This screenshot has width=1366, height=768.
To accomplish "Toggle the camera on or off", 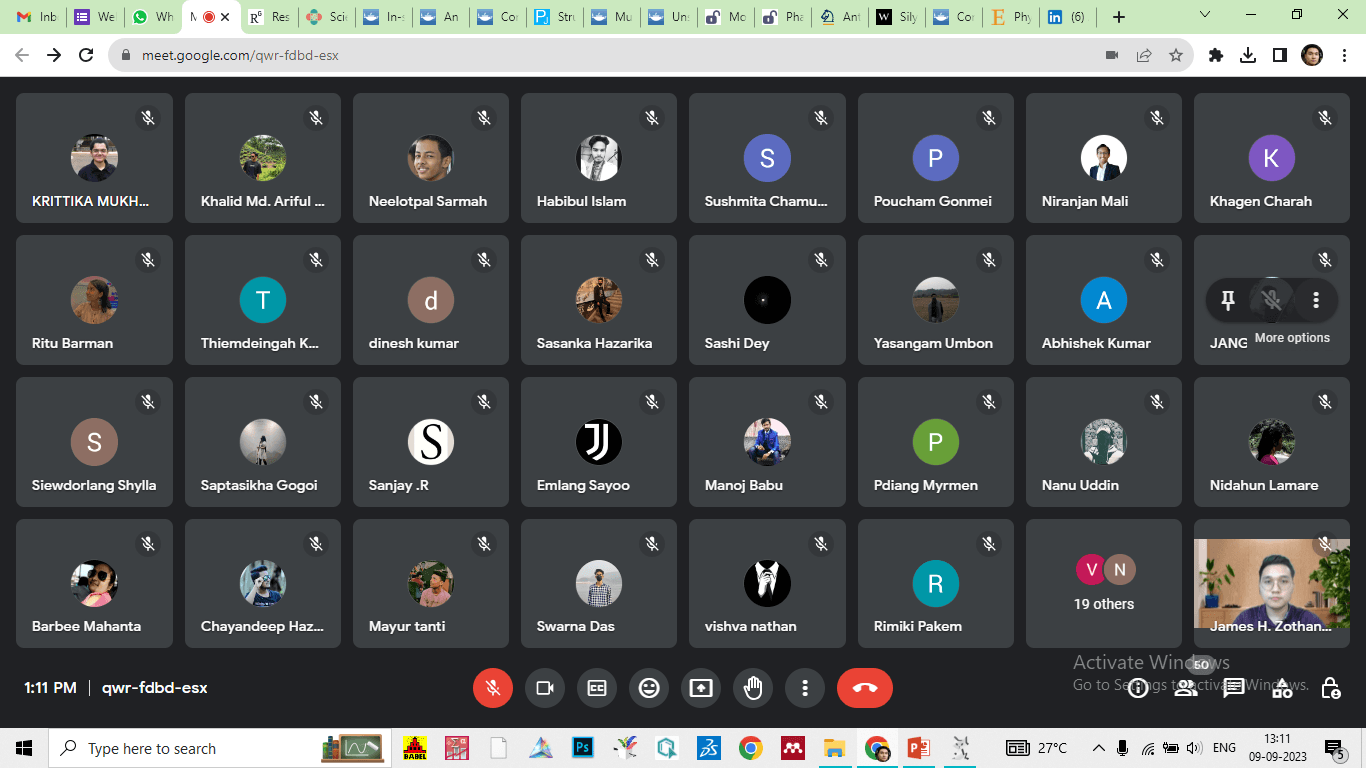I will coord(545,688).
